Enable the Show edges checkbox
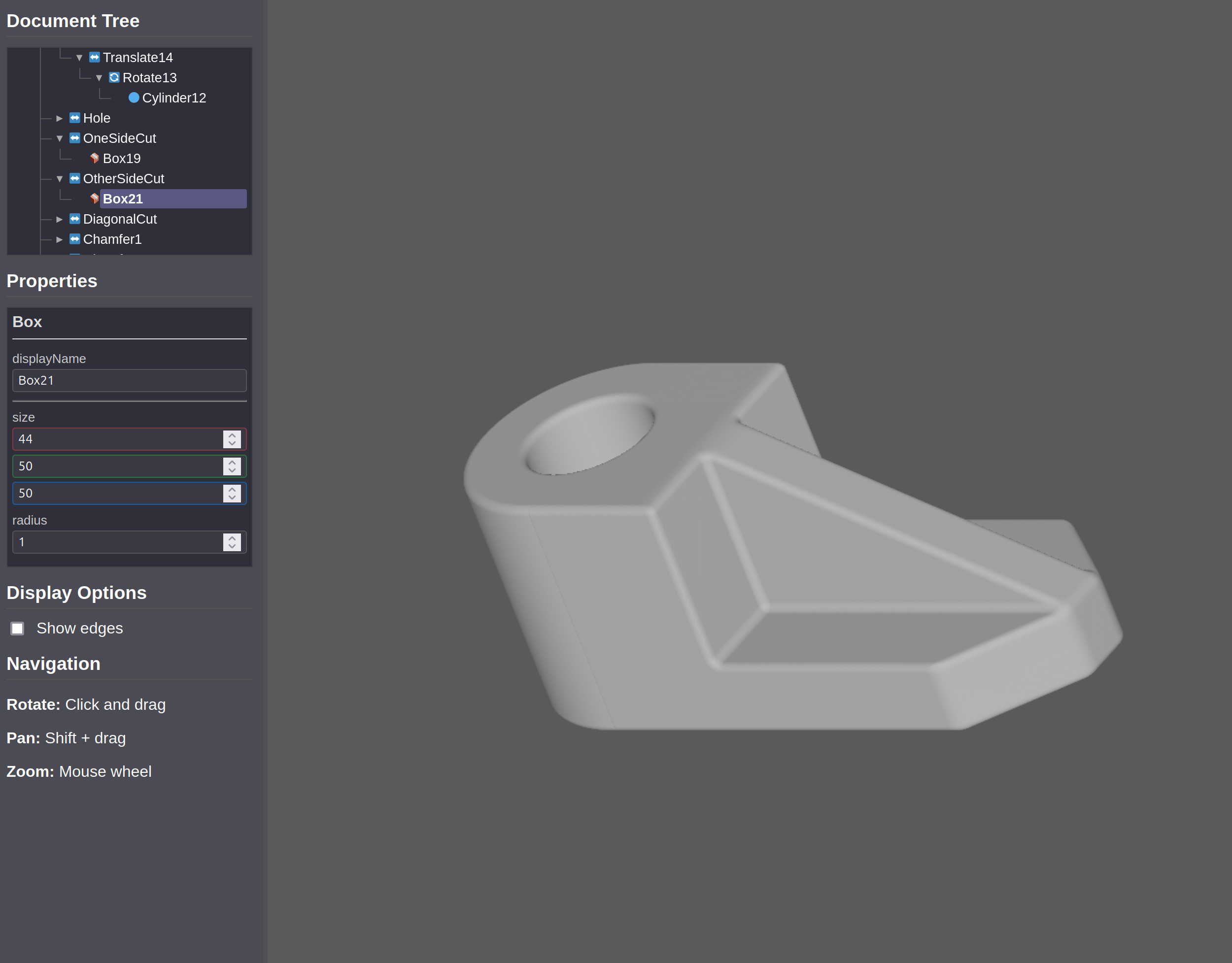1232x963 pixels. click(x=17, y=629)
